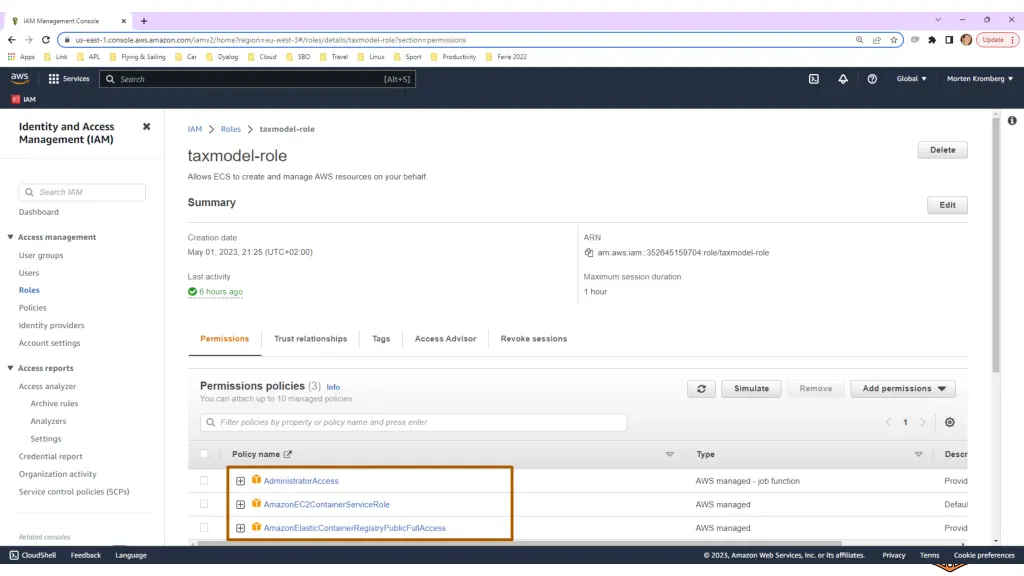Click the policy filter input field
This screenshot has height=576, width=1024.
(413, 423)
